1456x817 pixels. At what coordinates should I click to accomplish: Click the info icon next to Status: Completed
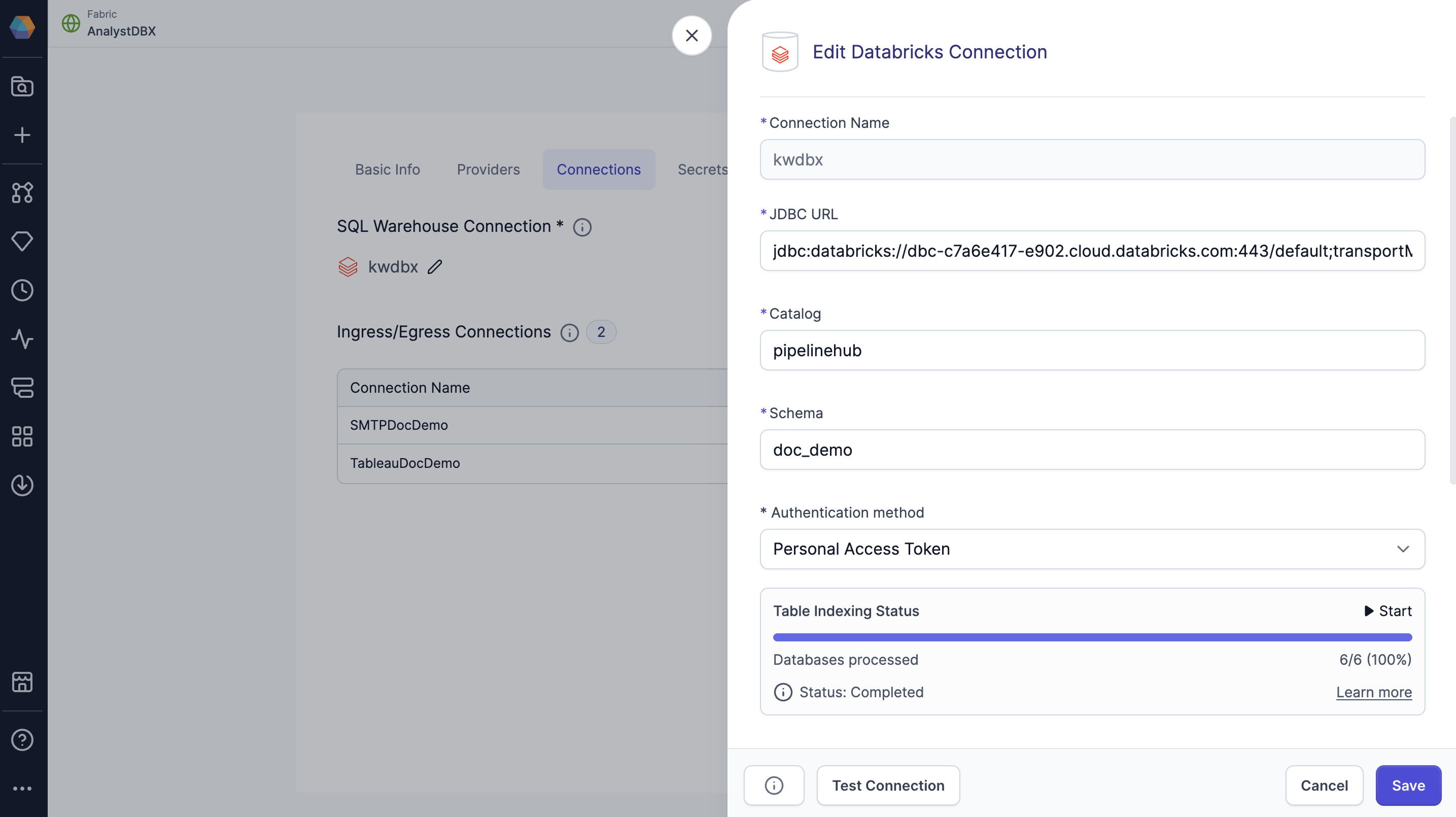[783, 692]
